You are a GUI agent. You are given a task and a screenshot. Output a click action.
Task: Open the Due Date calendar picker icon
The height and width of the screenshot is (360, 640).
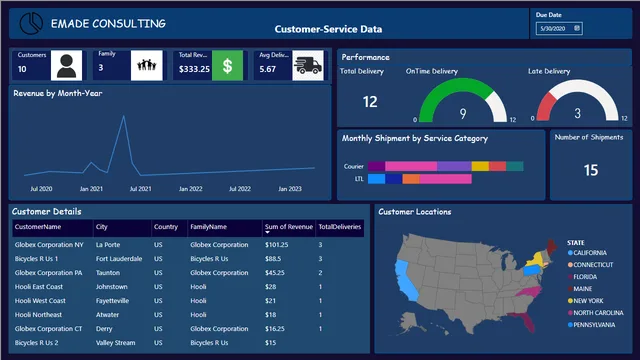click(577, 28)
